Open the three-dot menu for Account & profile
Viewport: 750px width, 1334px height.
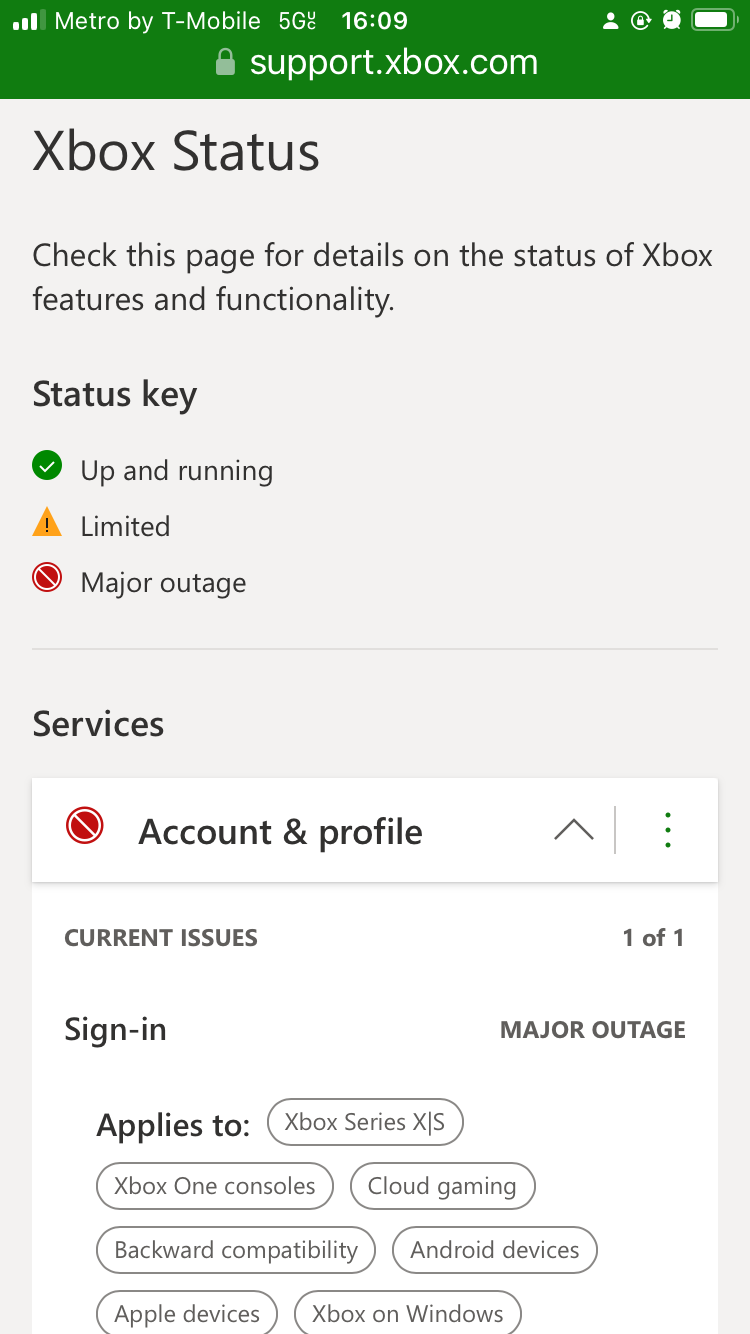pos(667,830)
